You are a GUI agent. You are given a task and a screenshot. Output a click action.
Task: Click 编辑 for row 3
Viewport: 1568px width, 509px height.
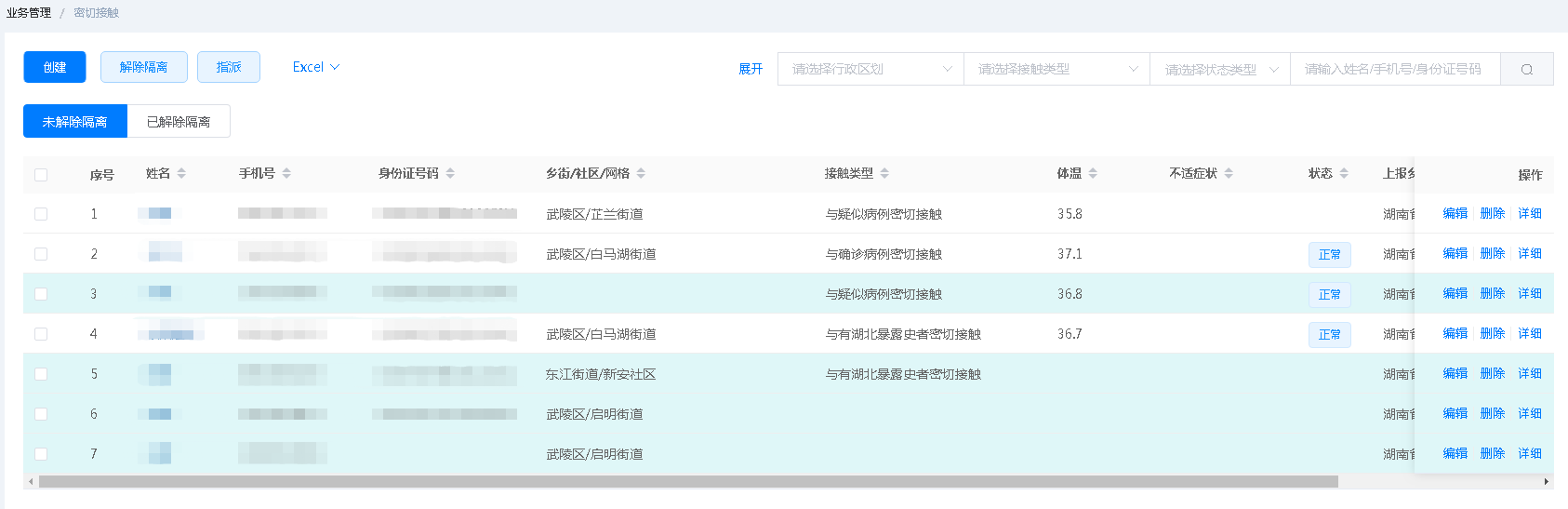coord(1455,293)
